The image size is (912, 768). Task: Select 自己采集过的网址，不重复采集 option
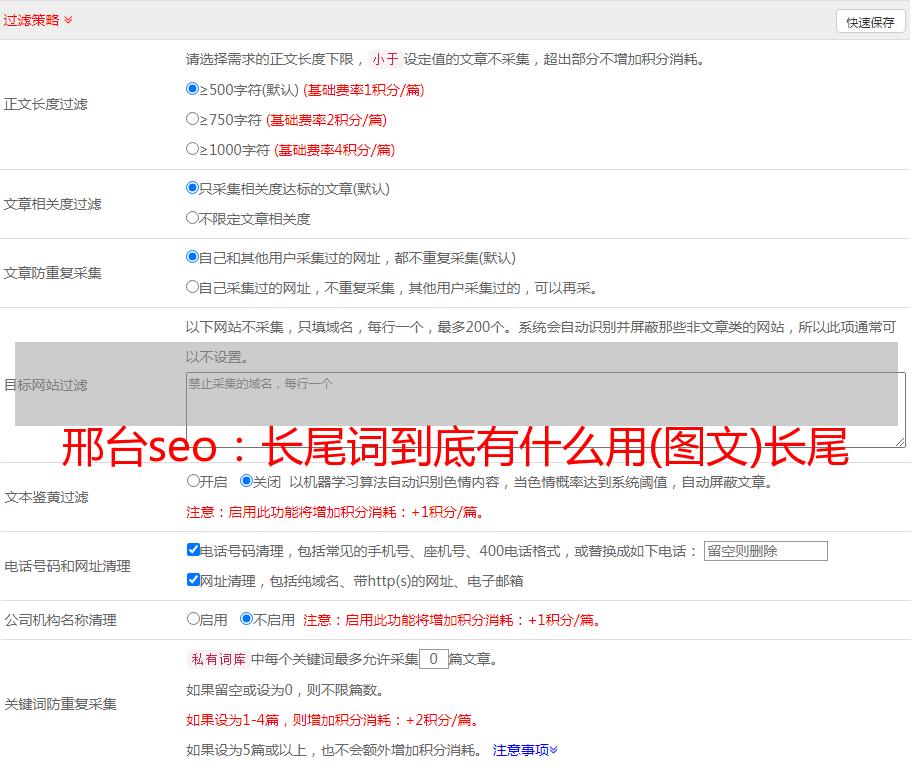click(x=193, y=286)
